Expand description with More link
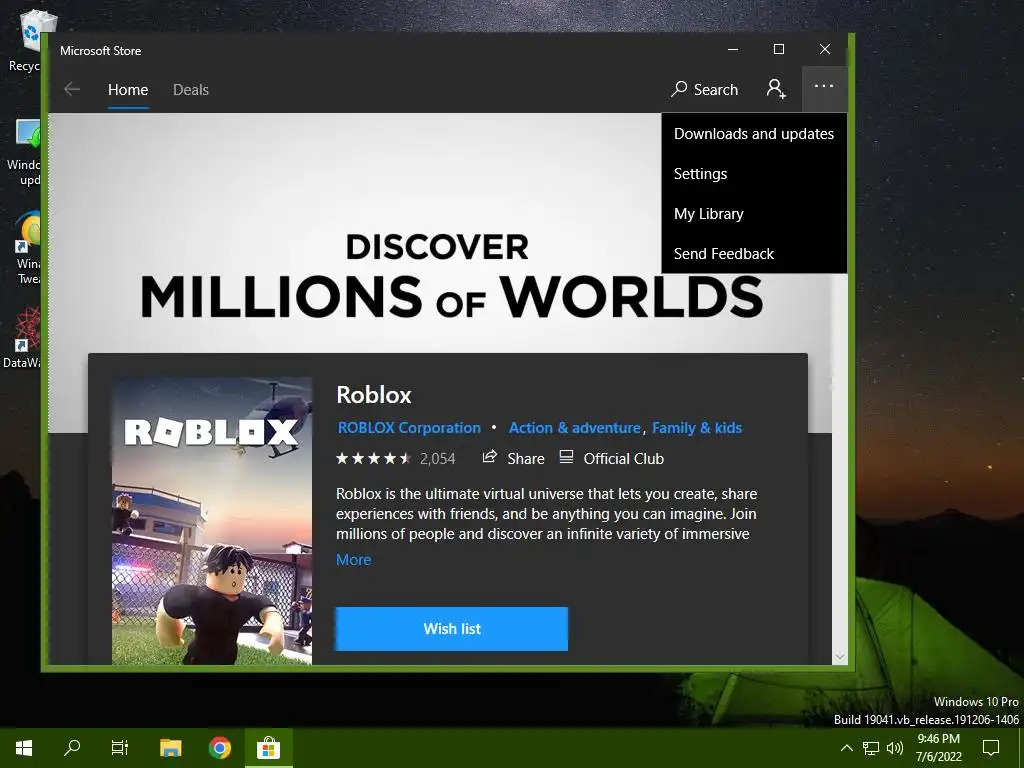Screen dimensions: 1024x768 click(353, 560)
